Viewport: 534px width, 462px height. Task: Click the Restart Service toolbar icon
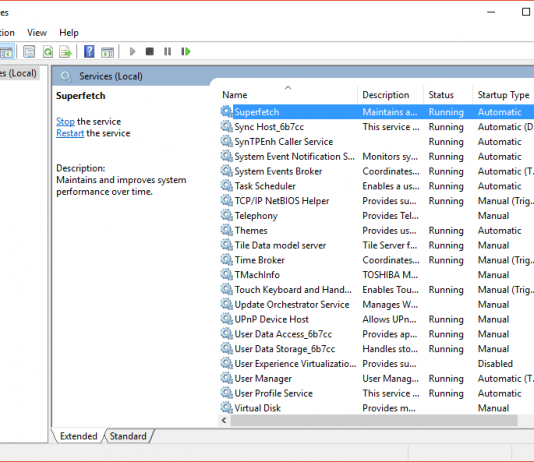[186, 51]
